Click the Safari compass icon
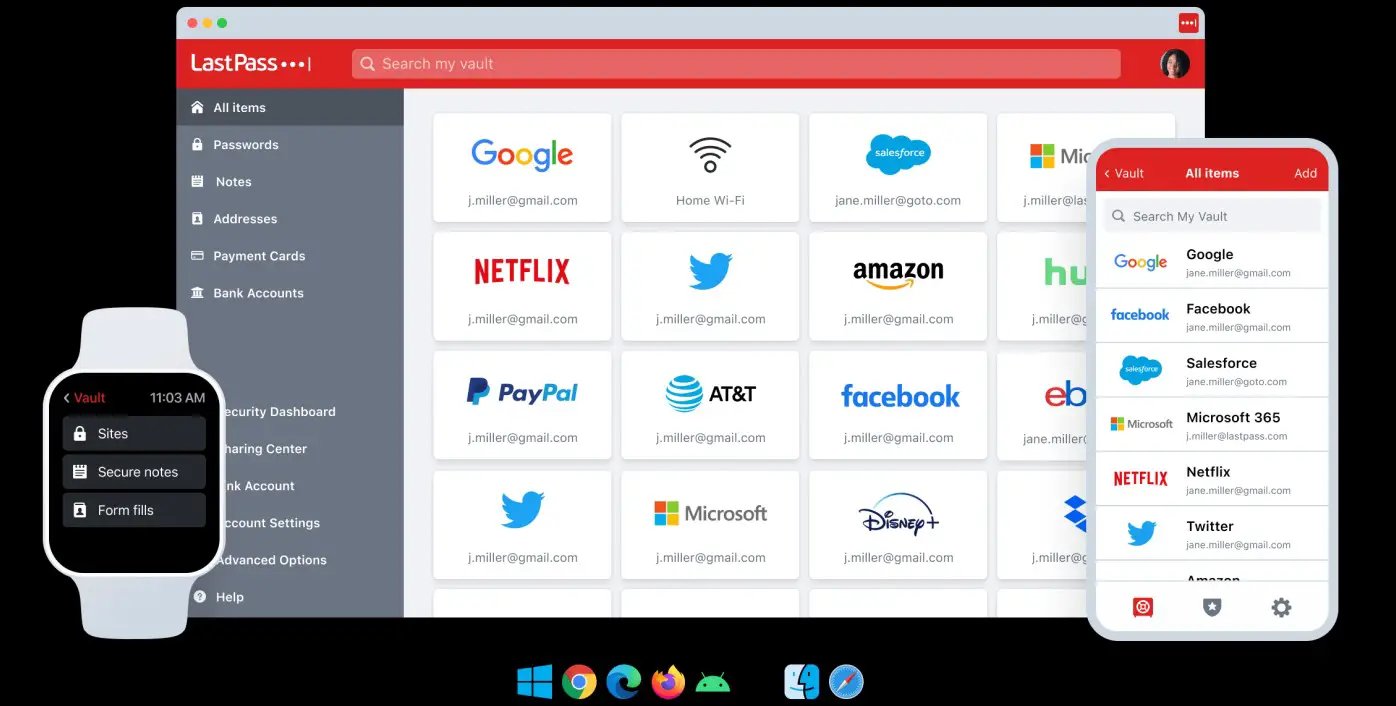Viewport: 1396px width, 706px height. pos(846,682)
